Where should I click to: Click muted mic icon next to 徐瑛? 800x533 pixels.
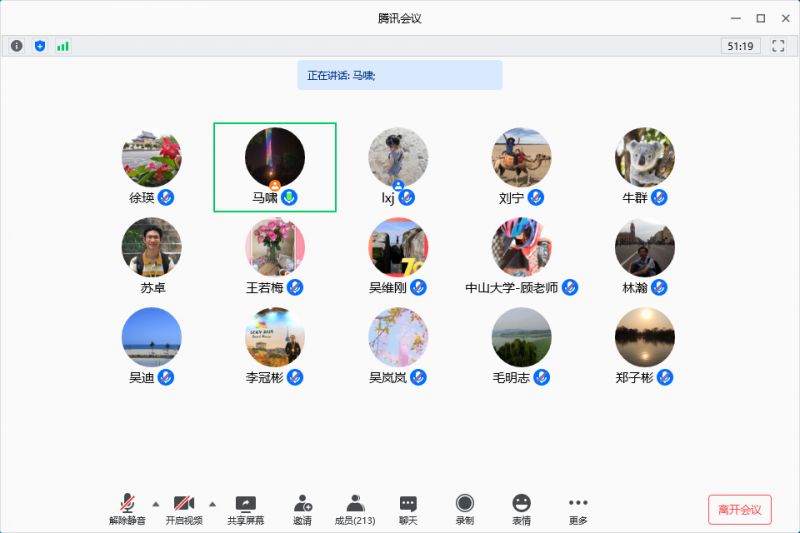click(167, 198)
